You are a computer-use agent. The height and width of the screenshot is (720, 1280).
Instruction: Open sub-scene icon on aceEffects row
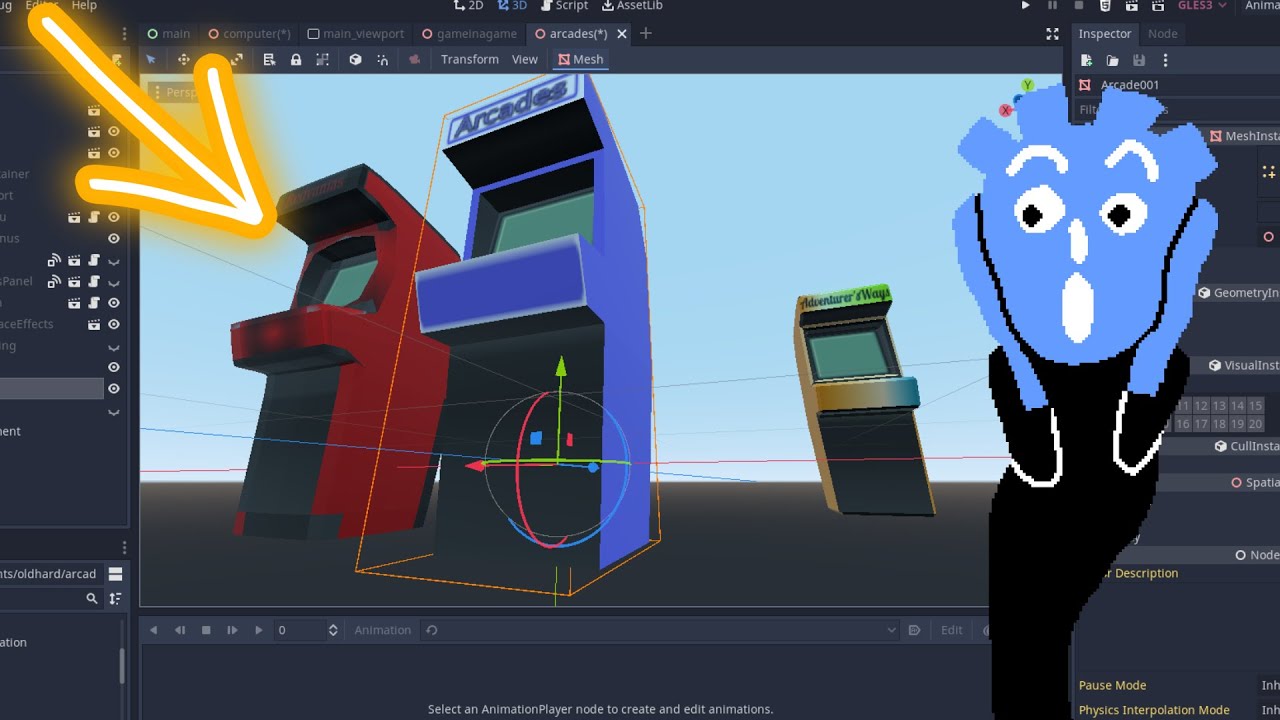point(94,324)
